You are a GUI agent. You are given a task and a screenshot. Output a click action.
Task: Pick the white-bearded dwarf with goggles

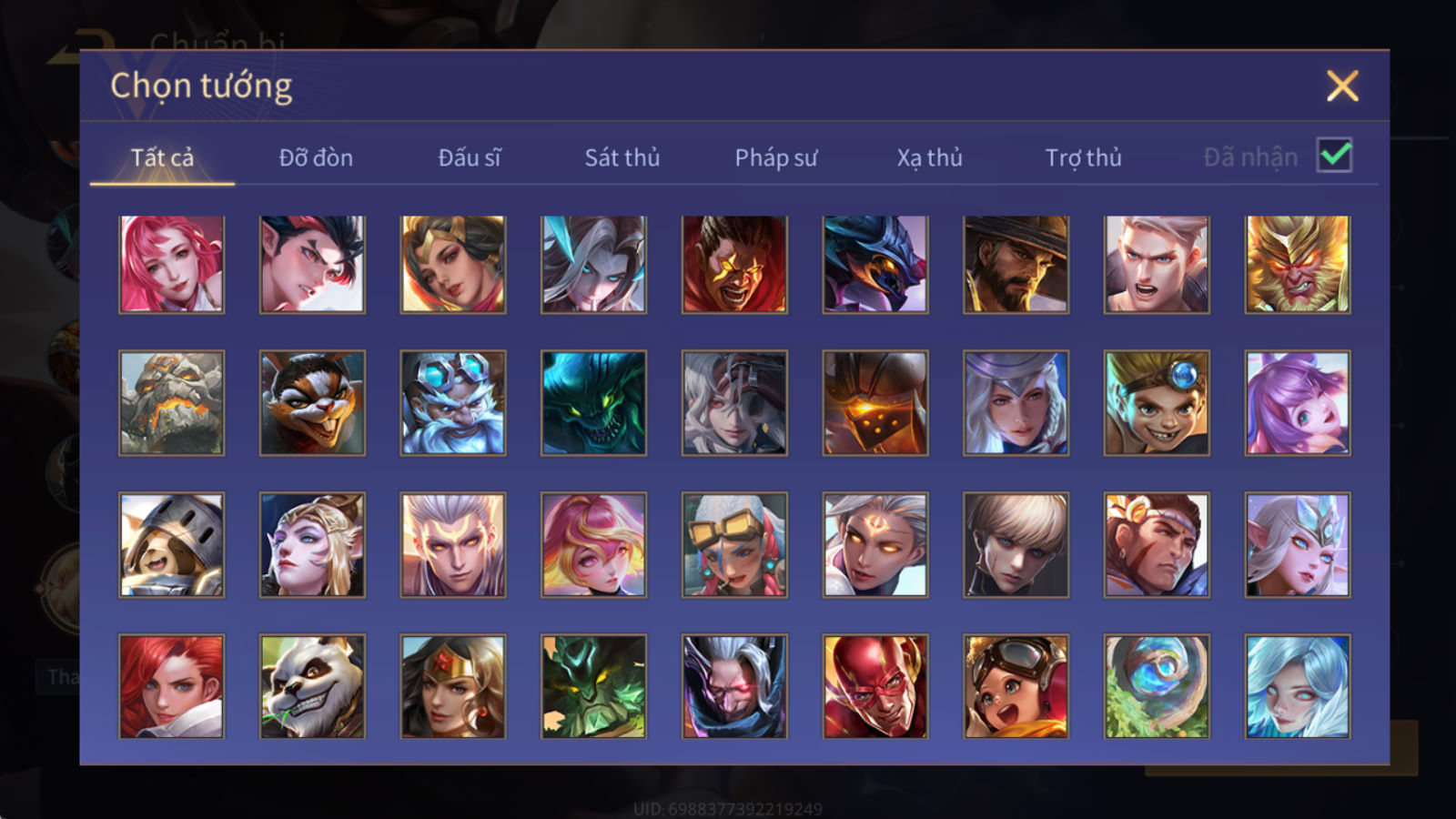point(453,403)
